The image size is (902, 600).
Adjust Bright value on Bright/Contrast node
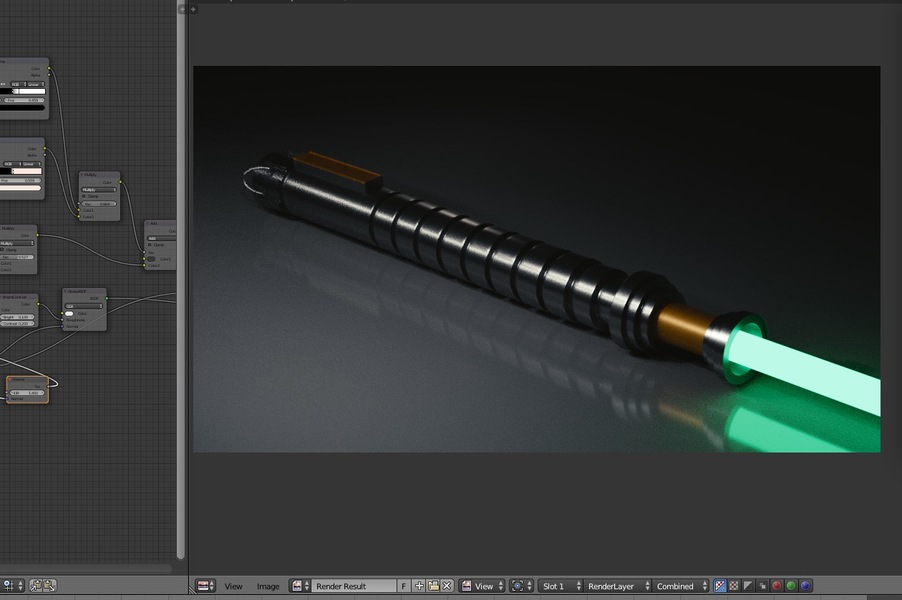click(x=17, y=317)
